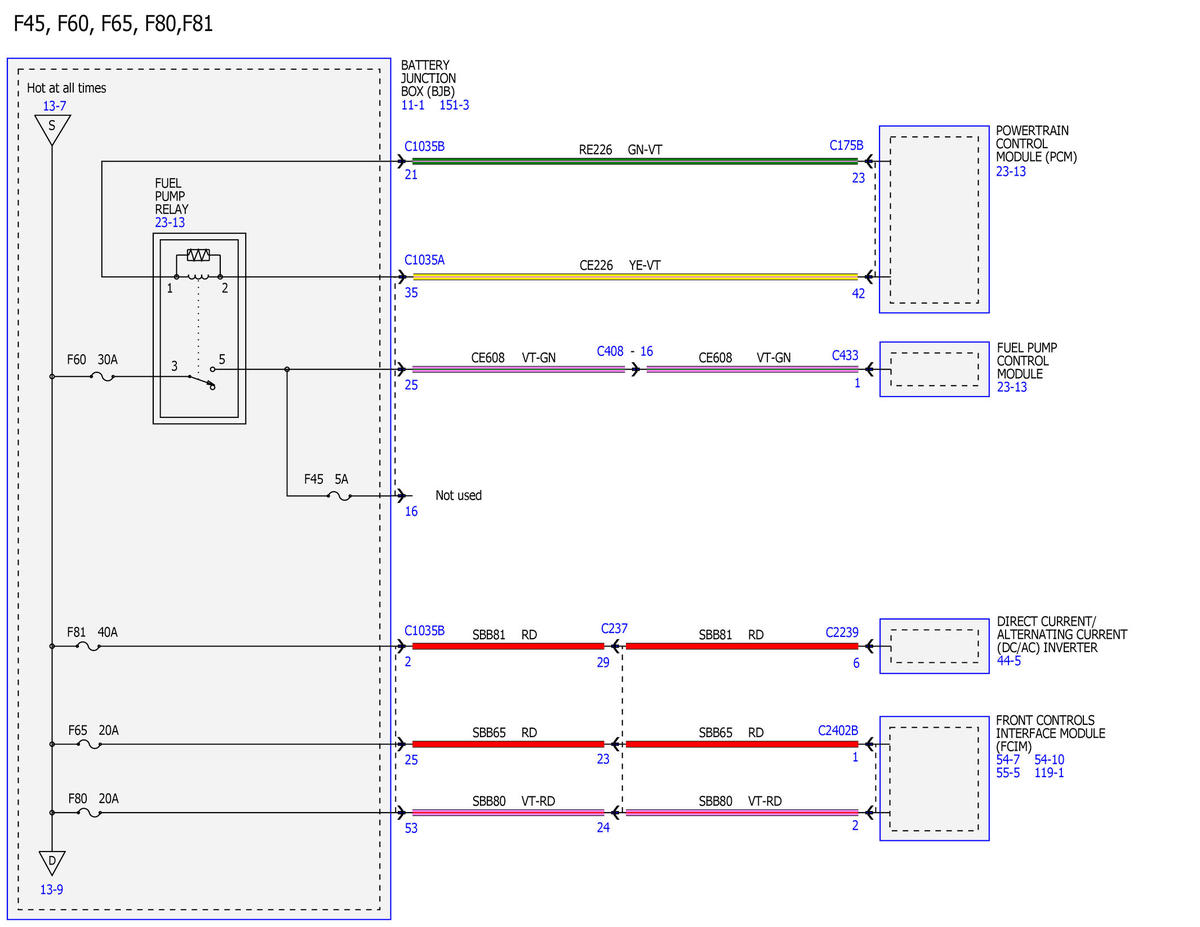This screenshot has width=1200, height=927.
Task: Select the F81 40A fuse symbol
Action: [x=88, y=647]
